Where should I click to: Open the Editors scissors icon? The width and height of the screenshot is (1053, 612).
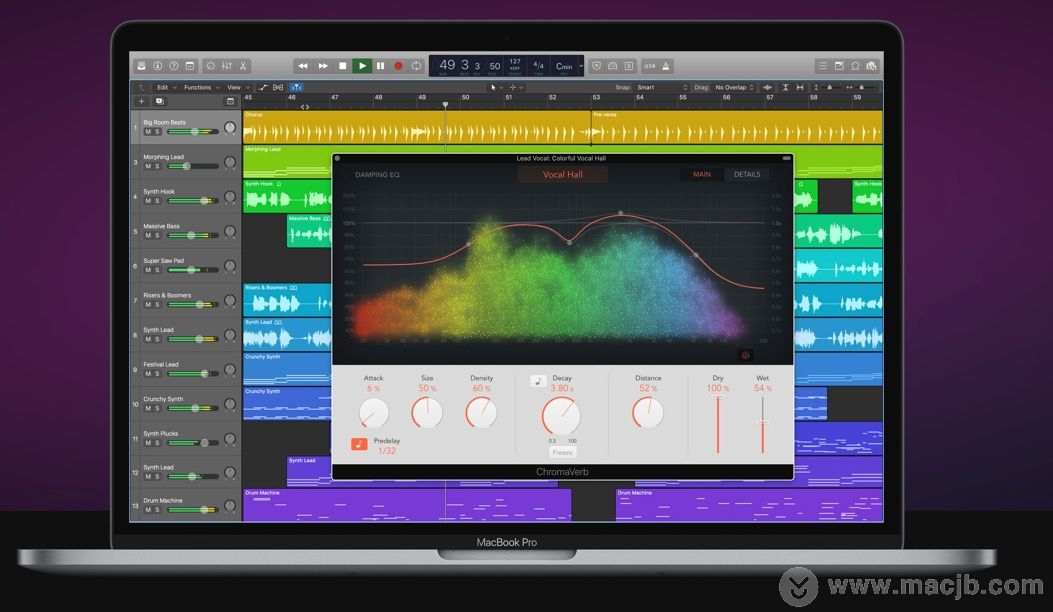pos(243,66)
